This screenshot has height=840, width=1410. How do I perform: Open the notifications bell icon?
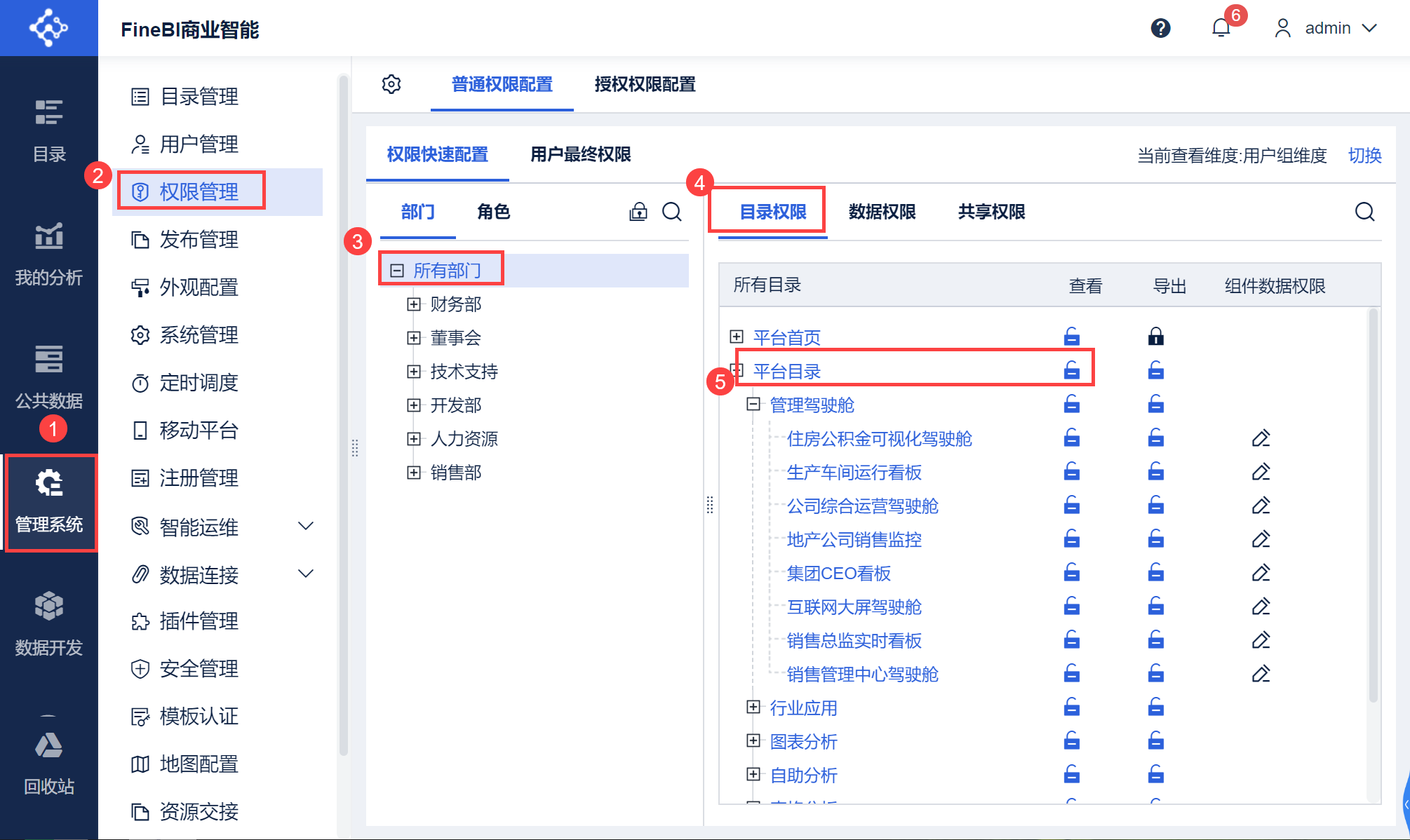1221,28
